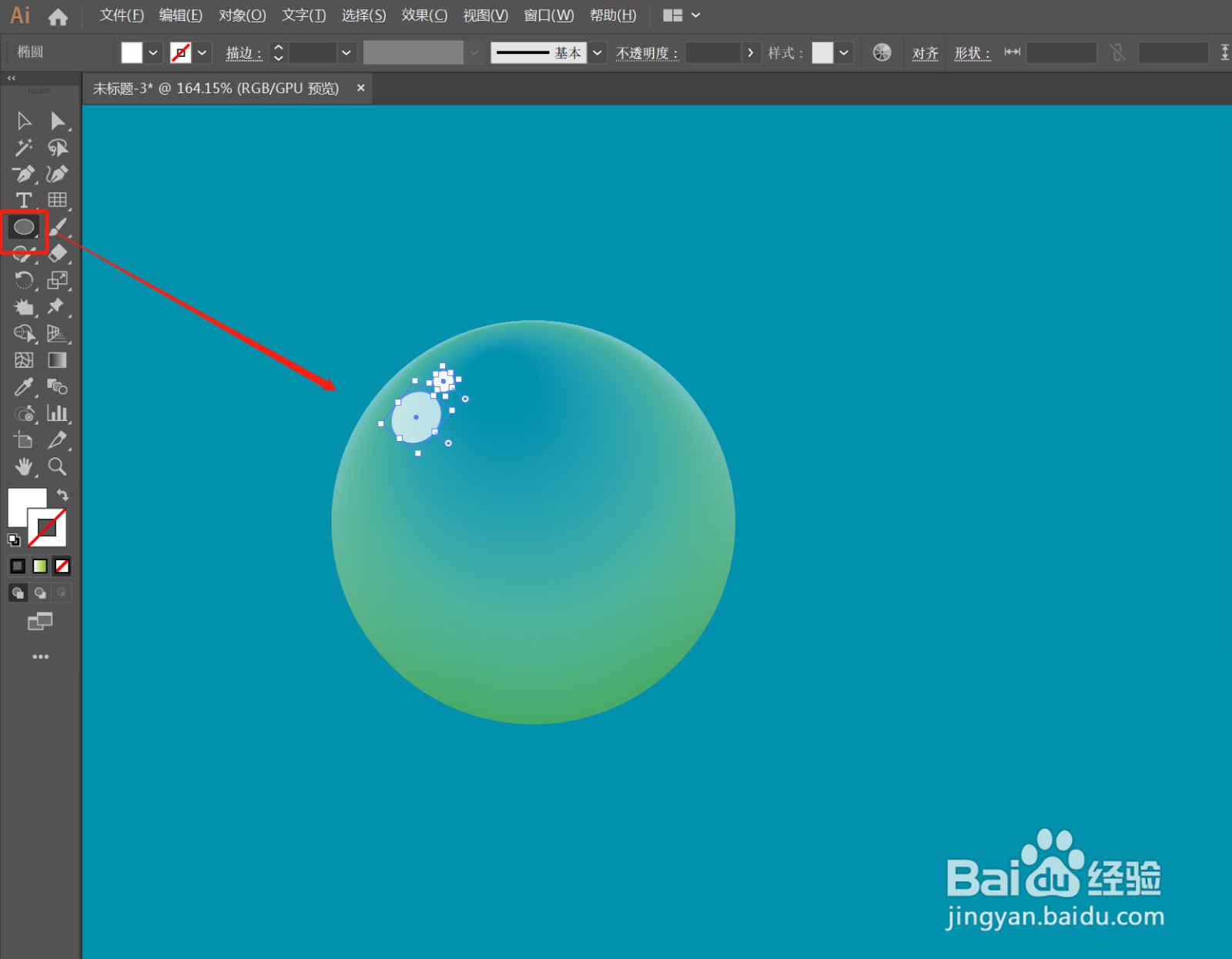Select the Column Graph tool
Screen dimensions: 1232x959
pos(57,413)
